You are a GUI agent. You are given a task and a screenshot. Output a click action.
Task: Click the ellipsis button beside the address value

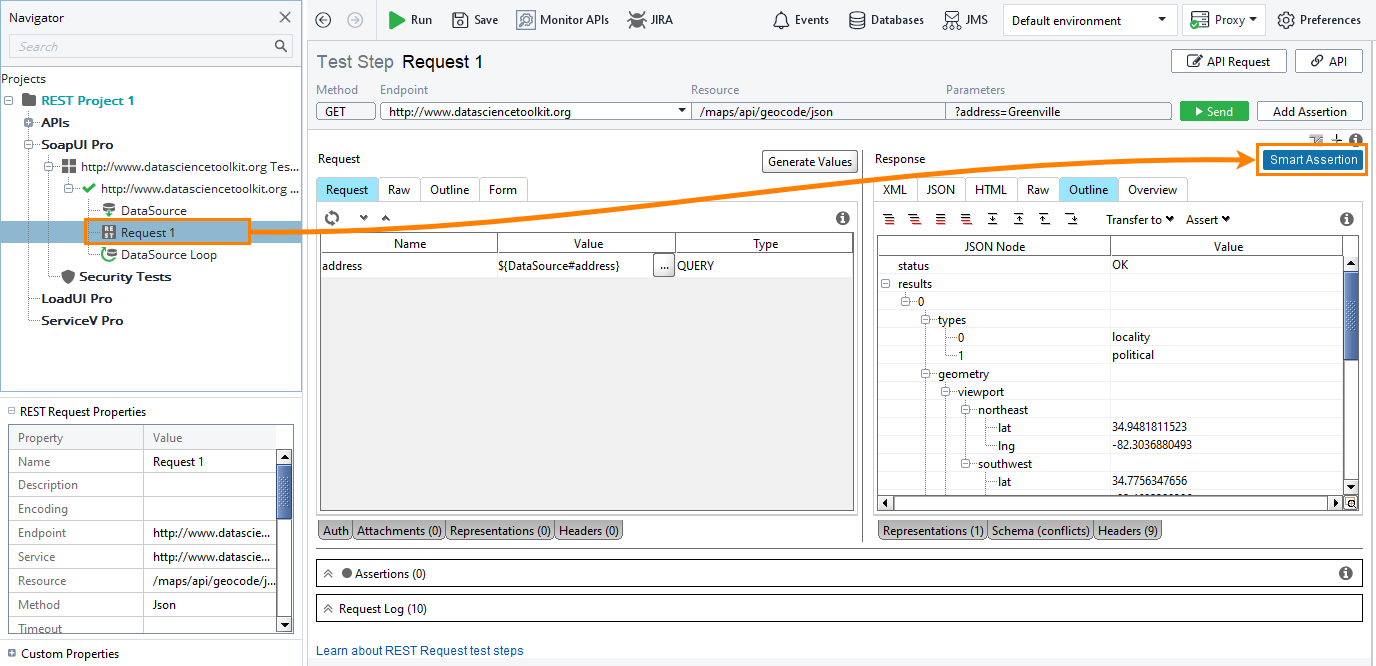664,266
